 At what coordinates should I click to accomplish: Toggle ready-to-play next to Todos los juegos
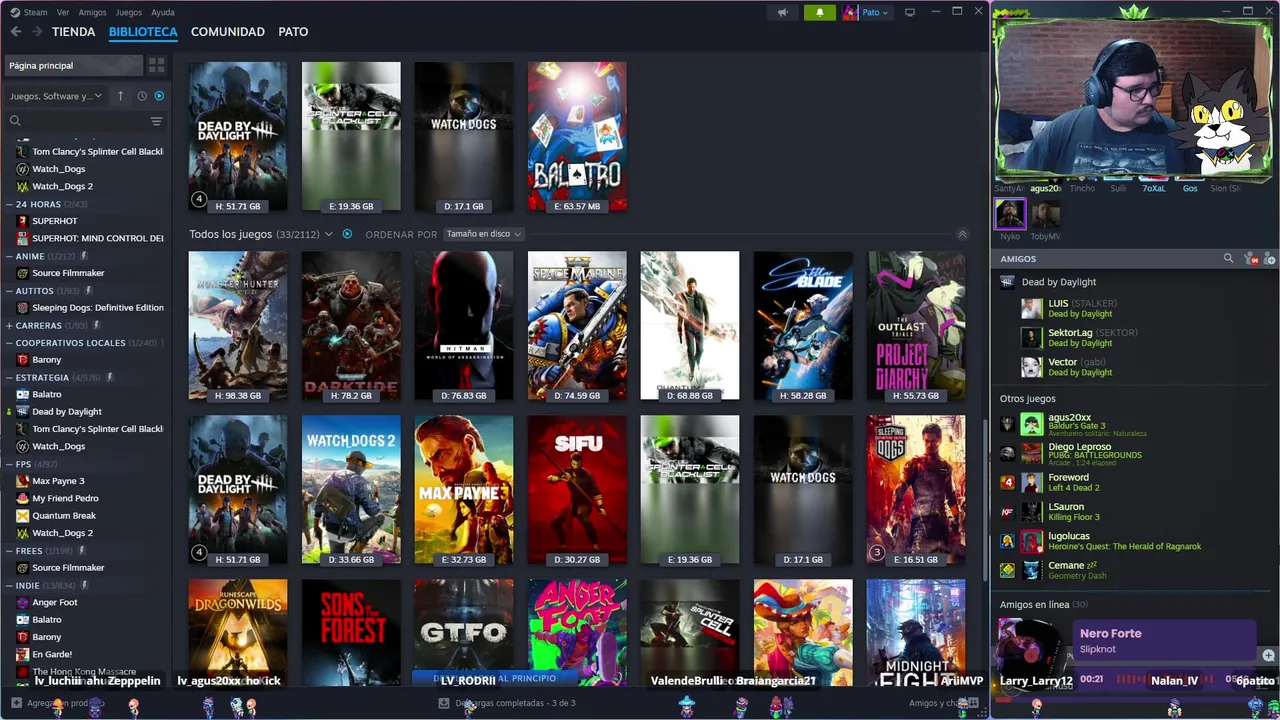click(347, 234)
